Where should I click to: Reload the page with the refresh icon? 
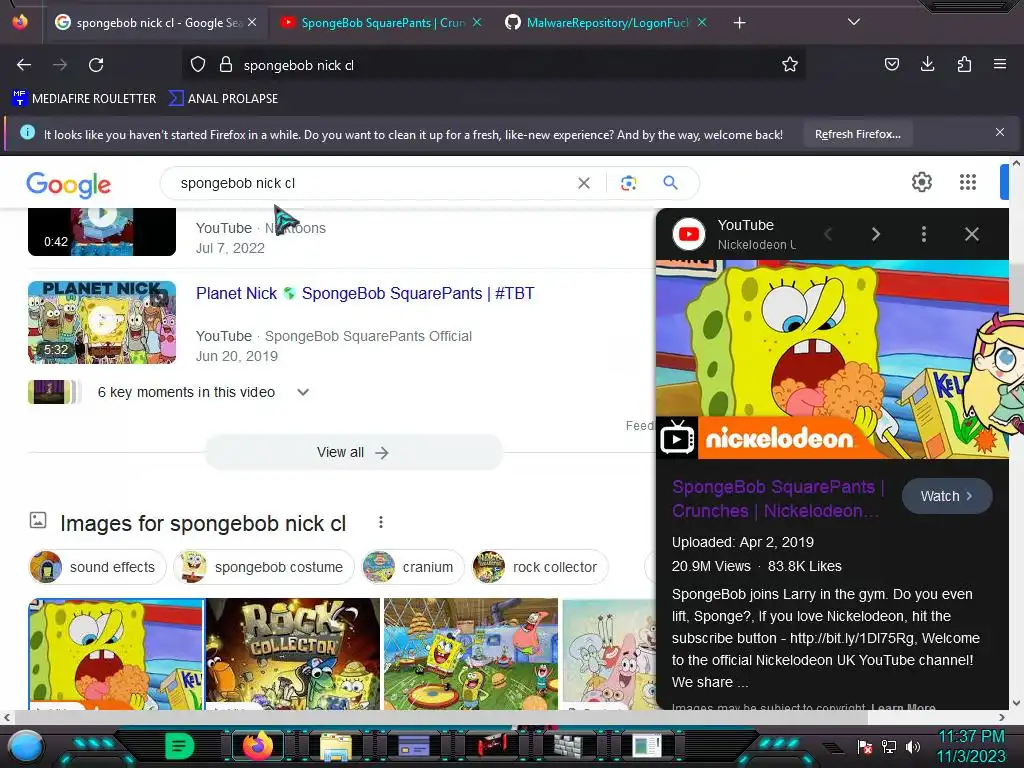96,65
